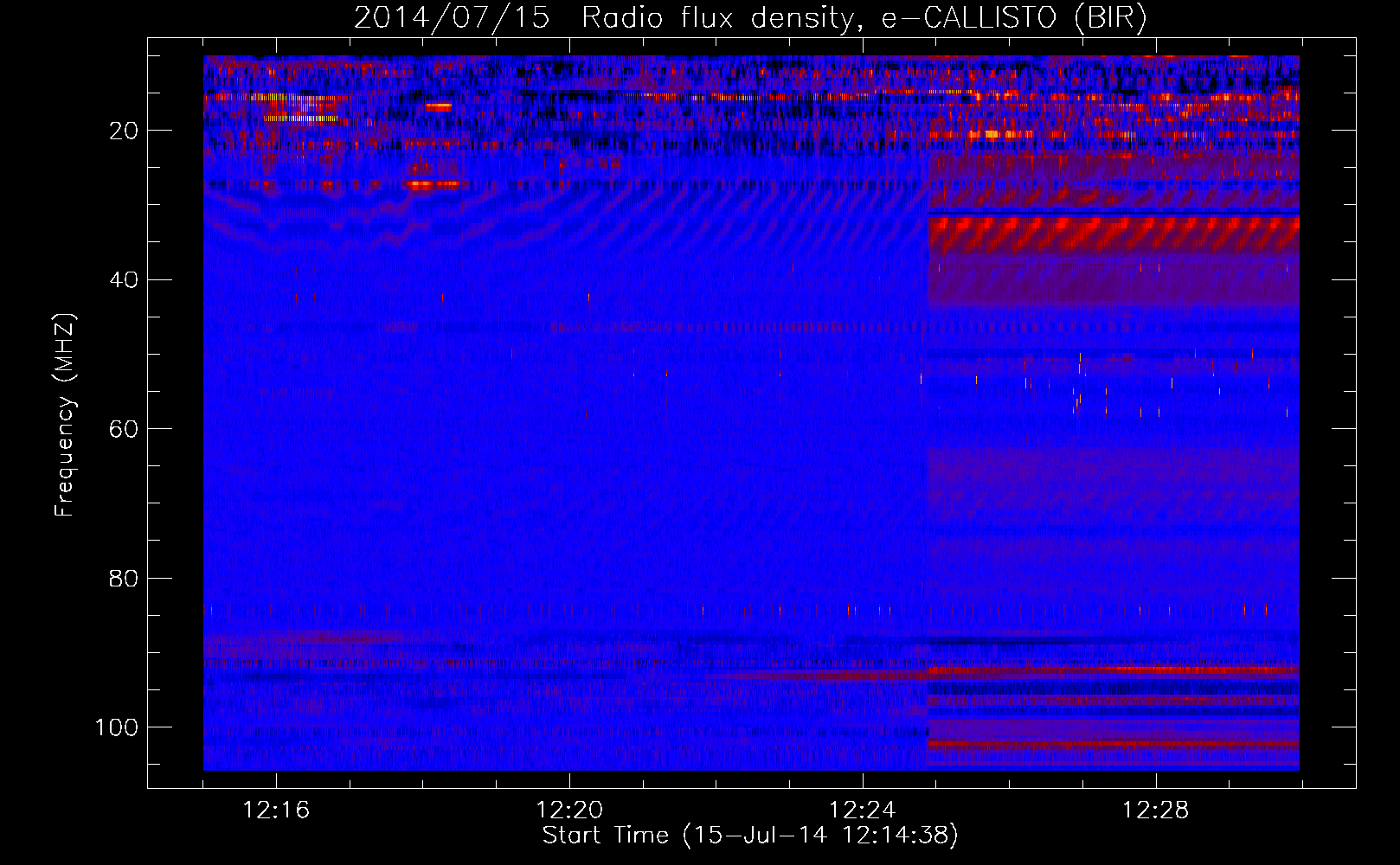Viewport: 1400px width, 865px height.
Task: Click the "Frequency (MHZ)" axis label
Action: (x=66, y=414)
